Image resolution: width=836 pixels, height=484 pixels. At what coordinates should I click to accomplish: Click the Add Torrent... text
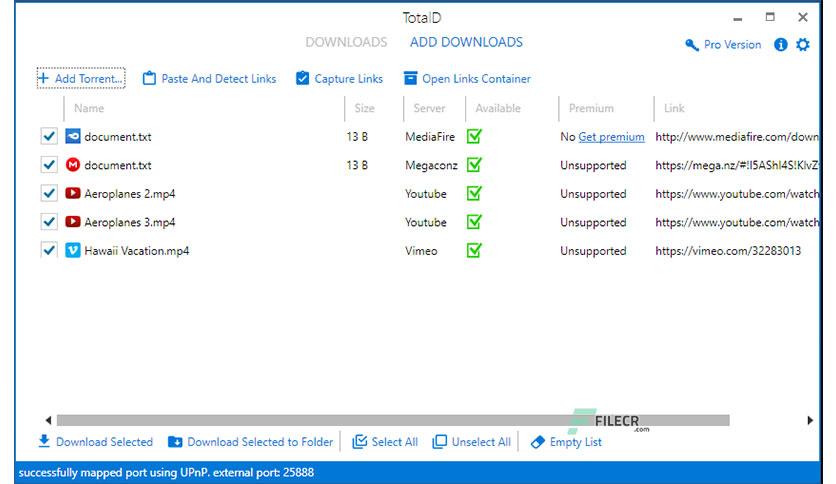(89, 78)
